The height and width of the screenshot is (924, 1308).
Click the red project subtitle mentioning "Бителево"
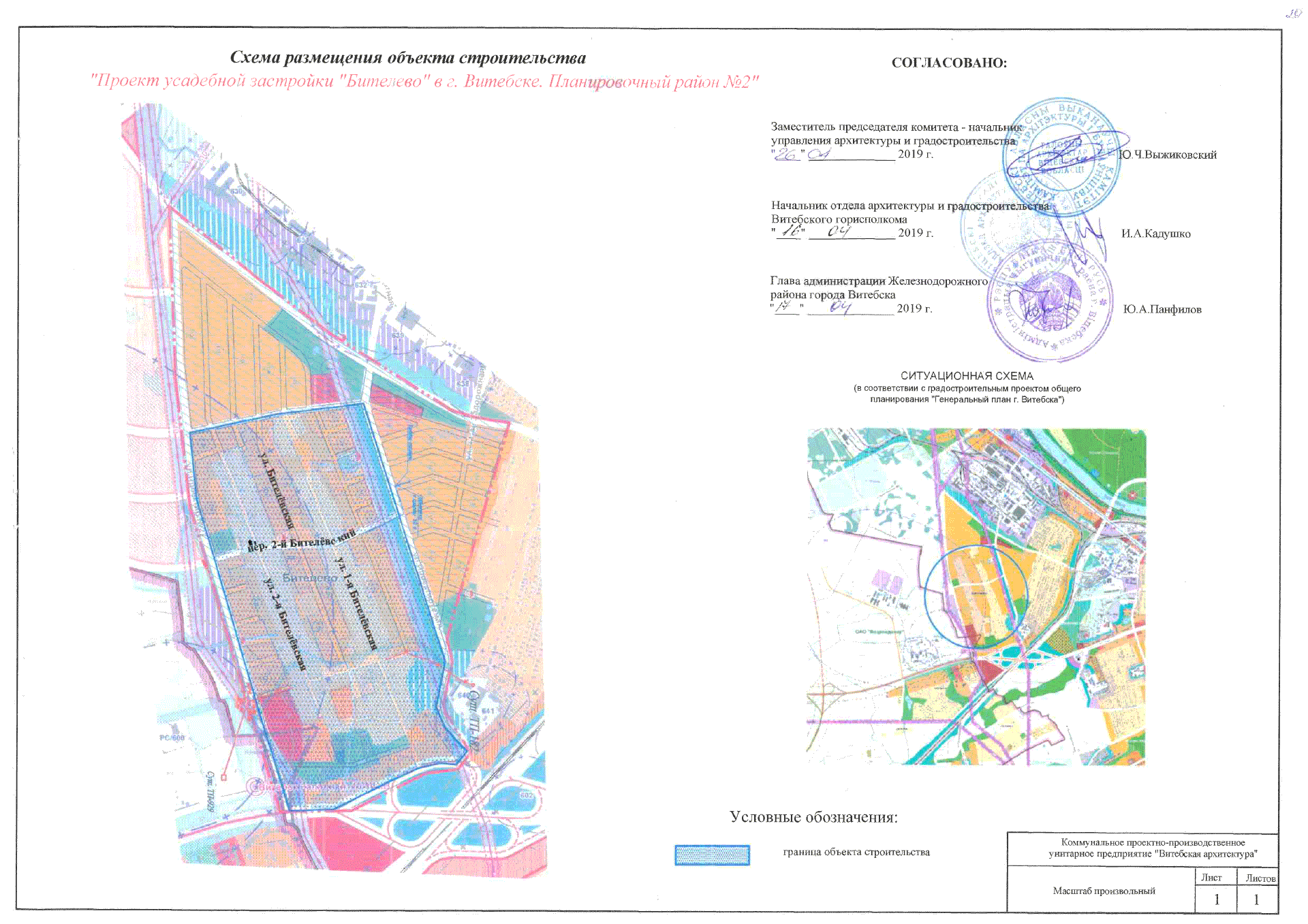pos(424,82)
